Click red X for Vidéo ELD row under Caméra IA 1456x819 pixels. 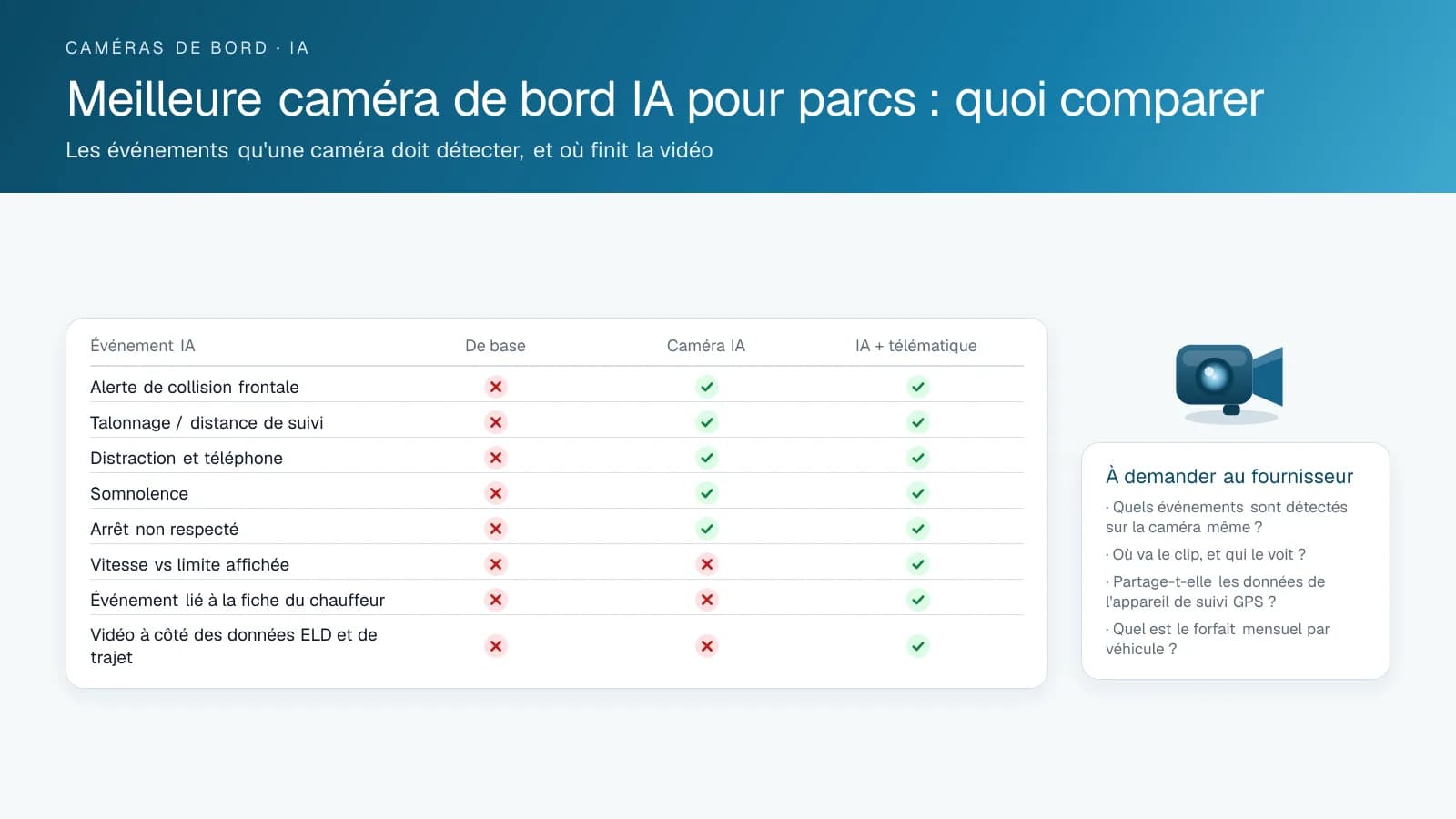707,646
